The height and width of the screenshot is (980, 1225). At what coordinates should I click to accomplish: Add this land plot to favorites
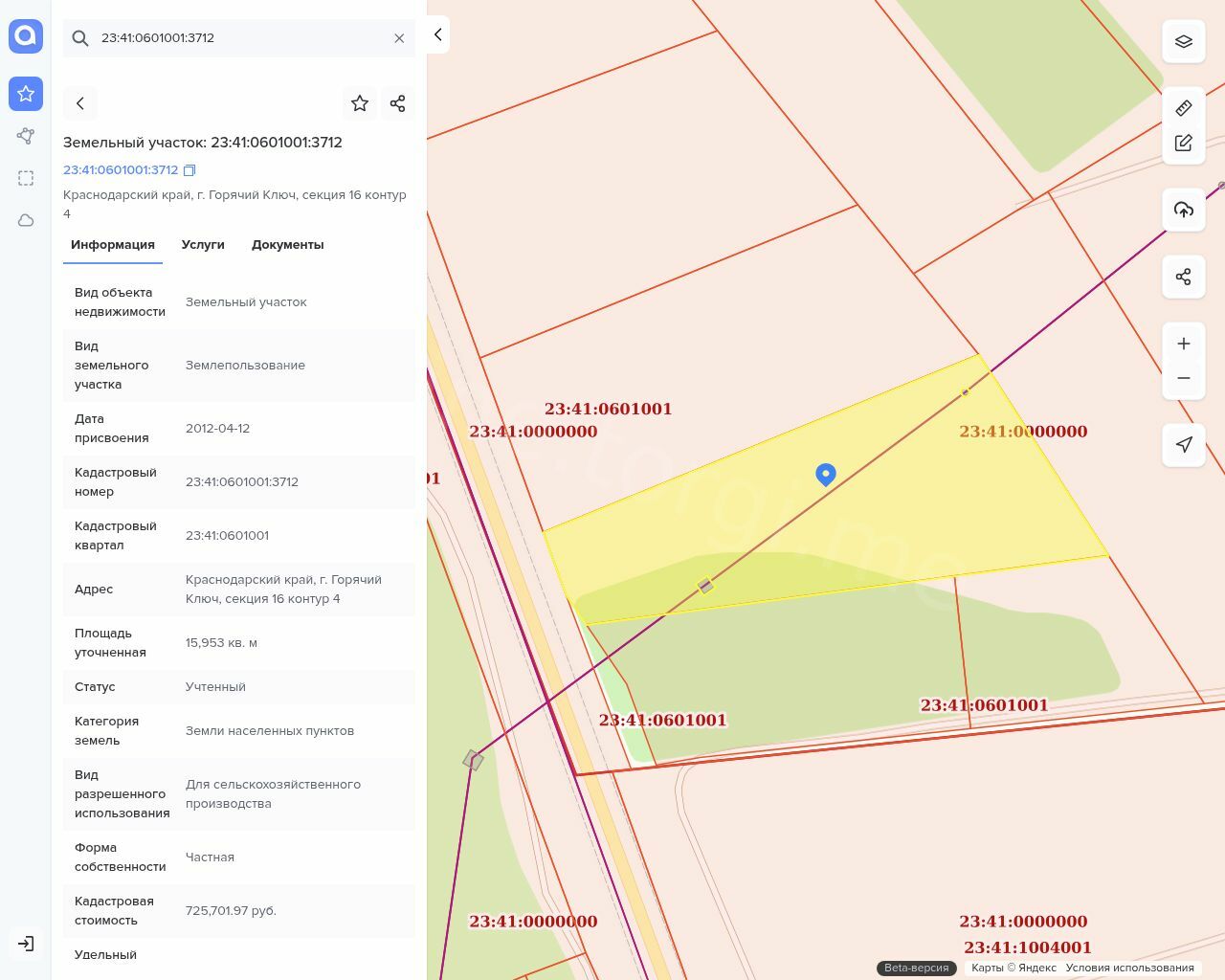pyautogui.click(x=360, y=103)
